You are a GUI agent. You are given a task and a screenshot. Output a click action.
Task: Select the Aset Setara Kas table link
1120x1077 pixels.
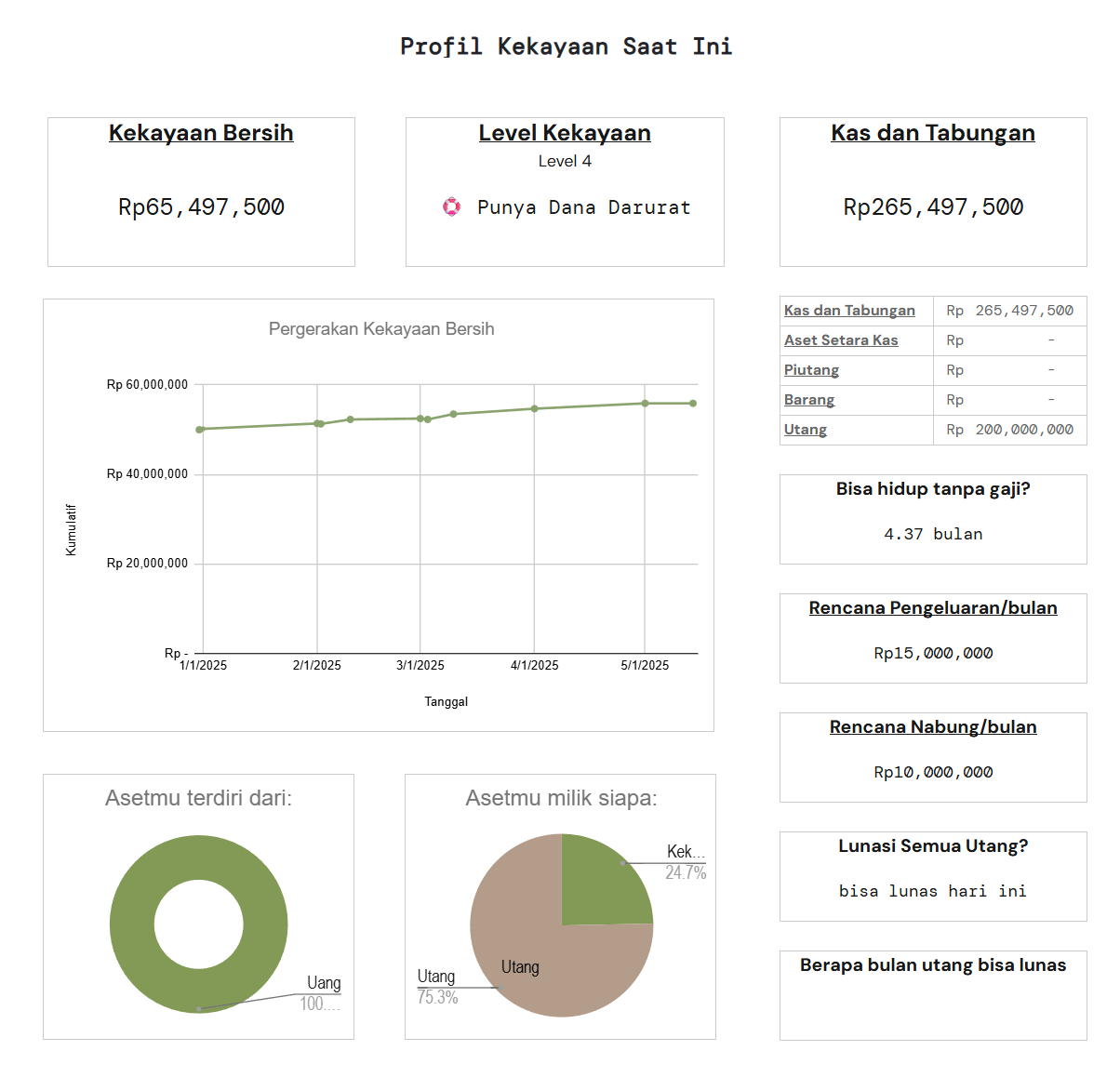pyautogui.click(x=841, y=340)
